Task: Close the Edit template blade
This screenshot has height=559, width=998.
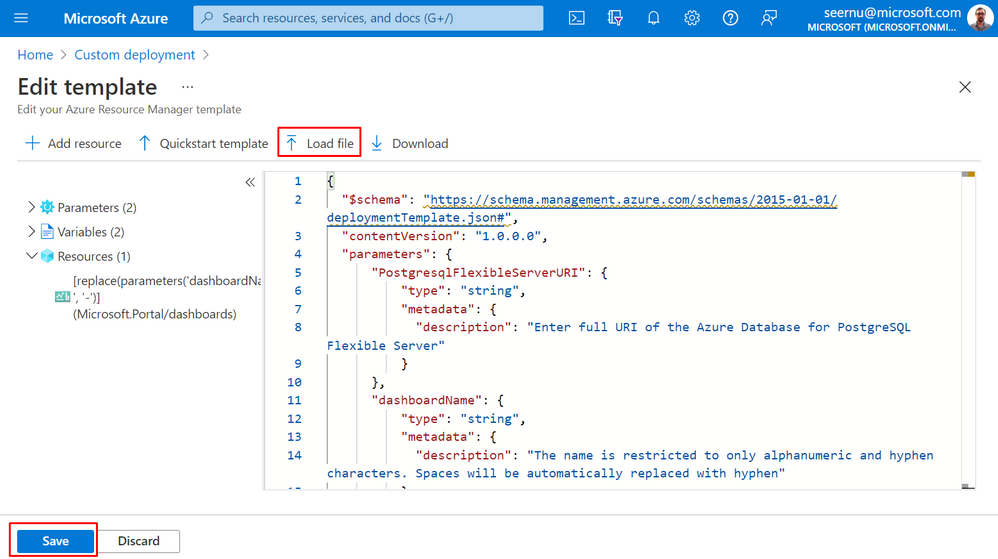Action: click(965, 87)
